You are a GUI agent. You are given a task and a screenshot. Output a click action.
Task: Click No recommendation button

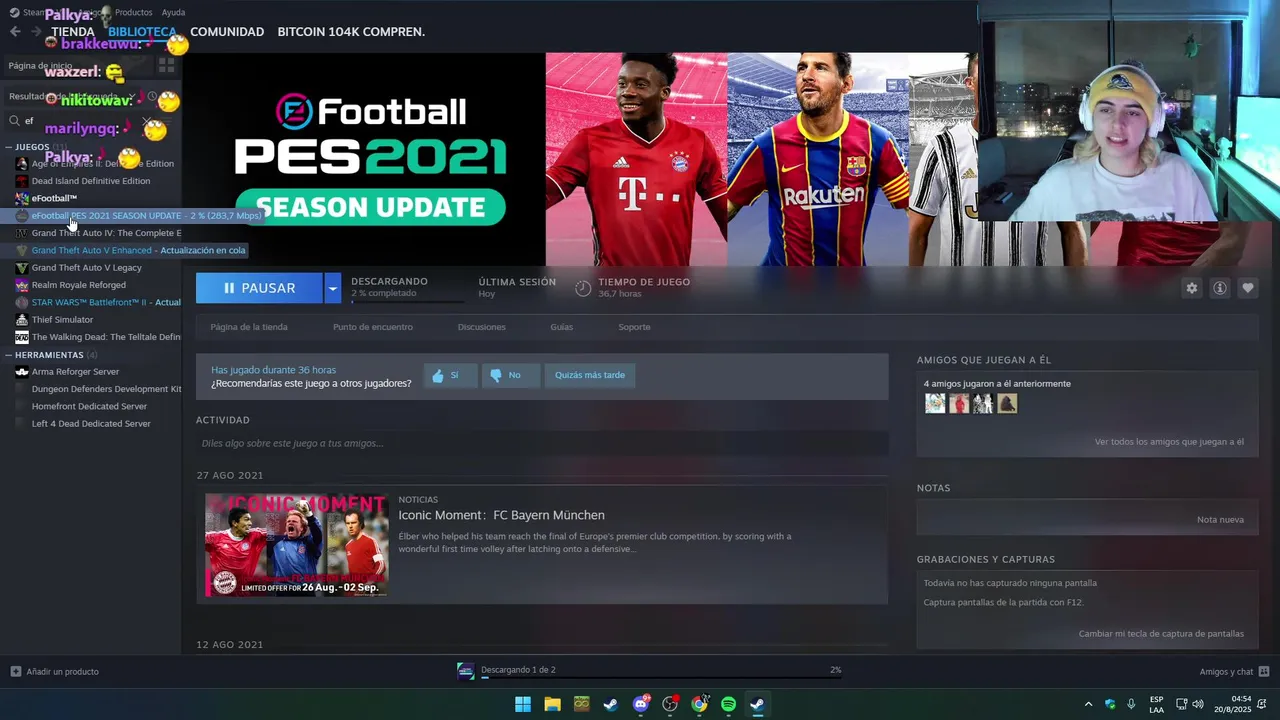point(511,375)
